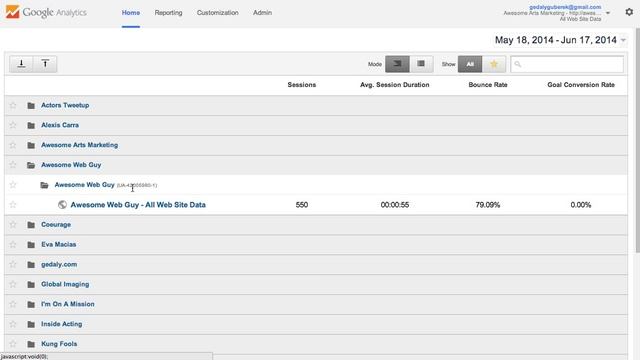The height and width of the screenshot is (360, 640).
Task: Star the Kung Fools account
Action: tap(13, 344)
